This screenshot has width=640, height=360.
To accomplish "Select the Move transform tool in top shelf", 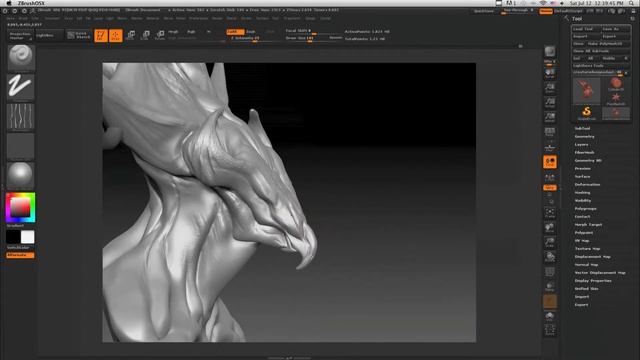I will (131, 36).
